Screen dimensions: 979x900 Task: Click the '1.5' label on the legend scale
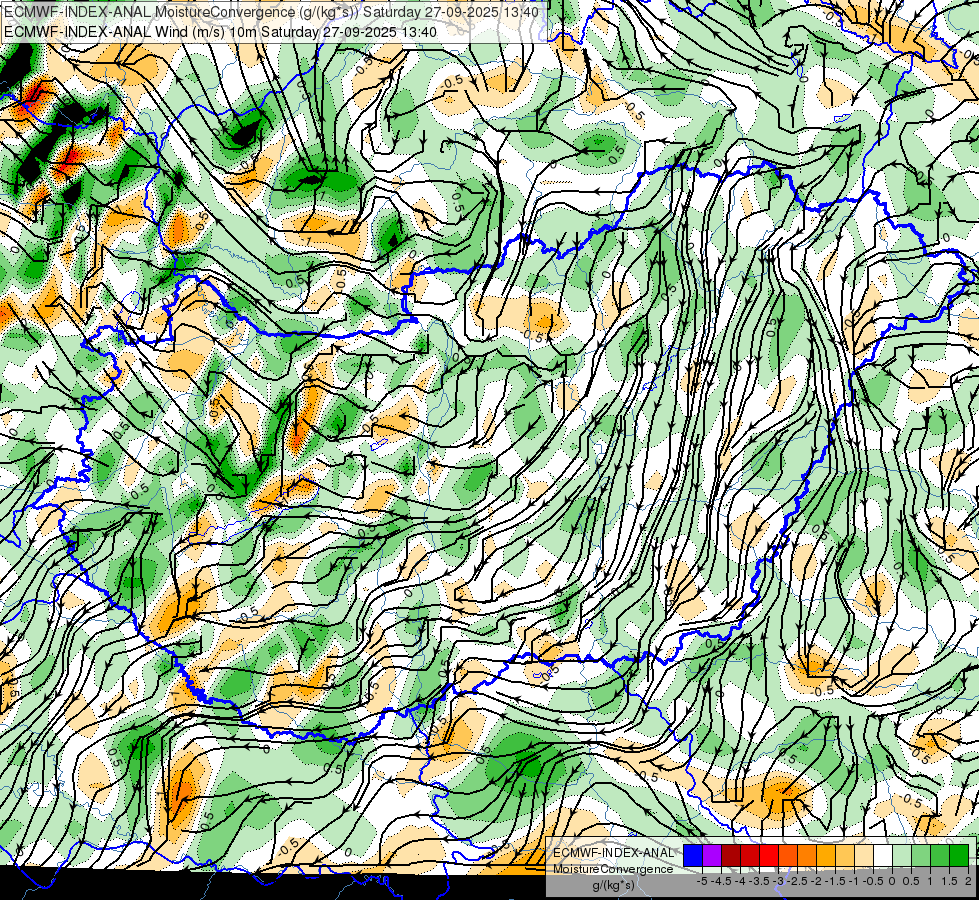point(948,881)
